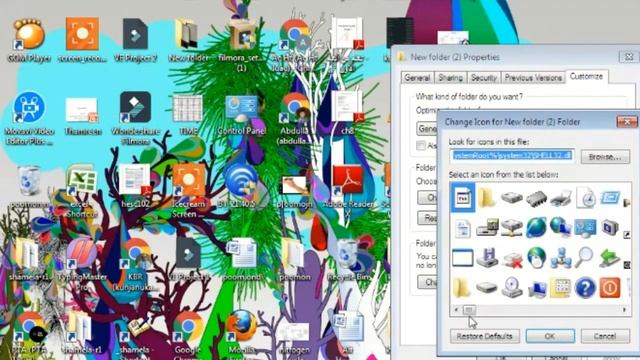Viewport: 640px width, 360px height.
Task: Confirm icon choice with OK
Action: click(x=550, y=336)
